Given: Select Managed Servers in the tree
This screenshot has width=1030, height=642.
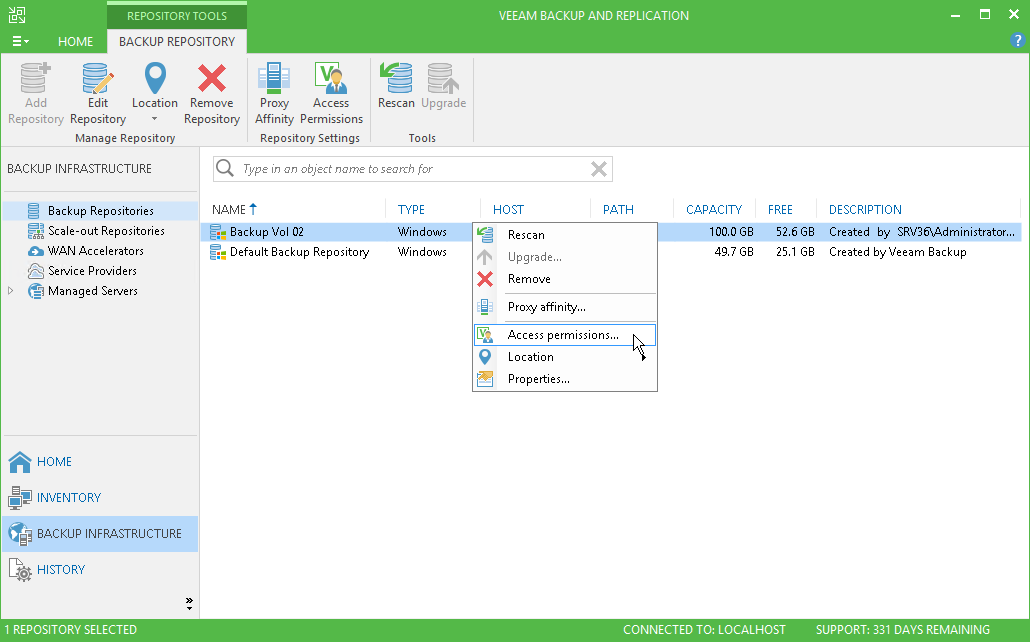Looking at the screenshot, I should click(x=93, y=290).
